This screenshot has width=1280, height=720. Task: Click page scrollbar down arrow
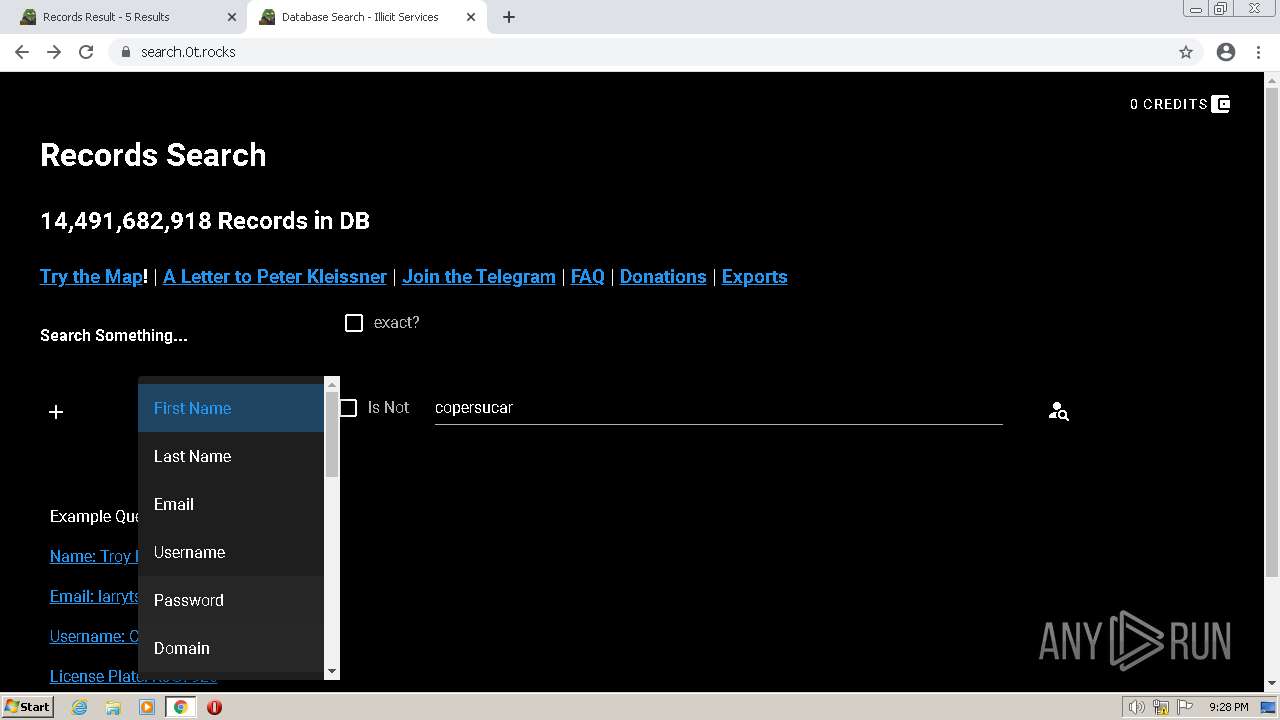coord(1272,684)
